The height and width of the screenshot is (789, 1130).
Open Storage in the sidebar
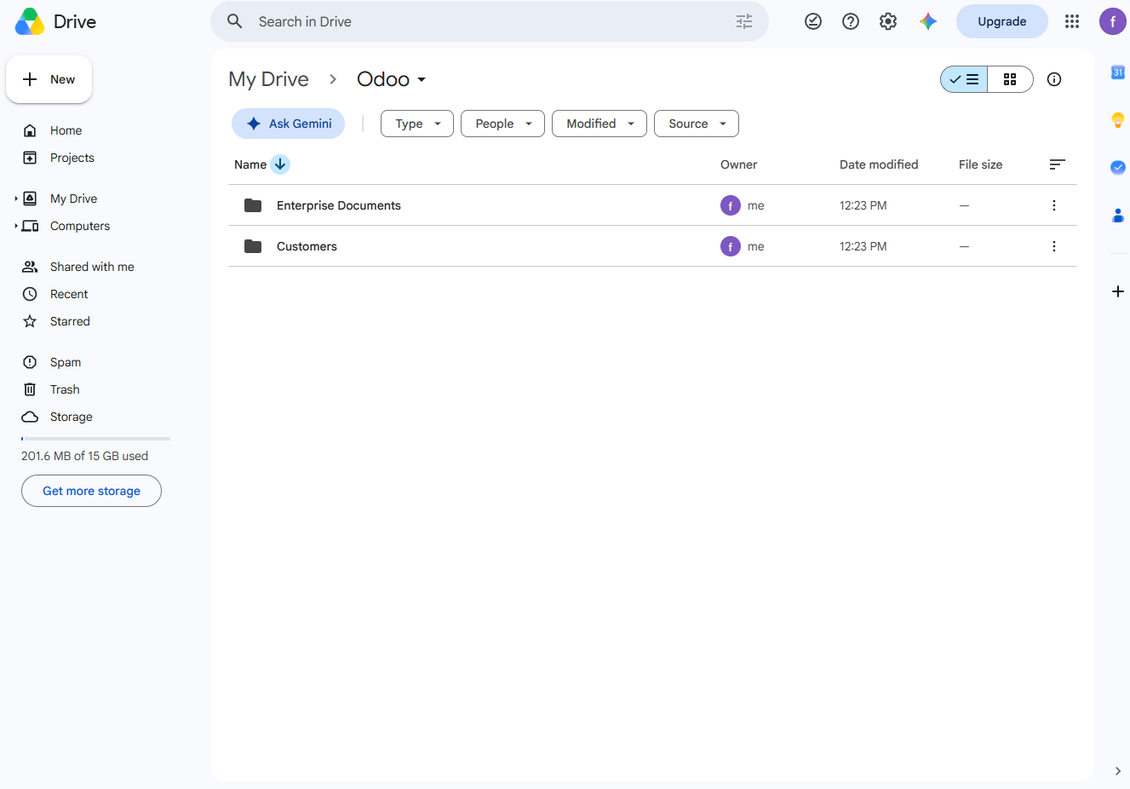(71, 417)
